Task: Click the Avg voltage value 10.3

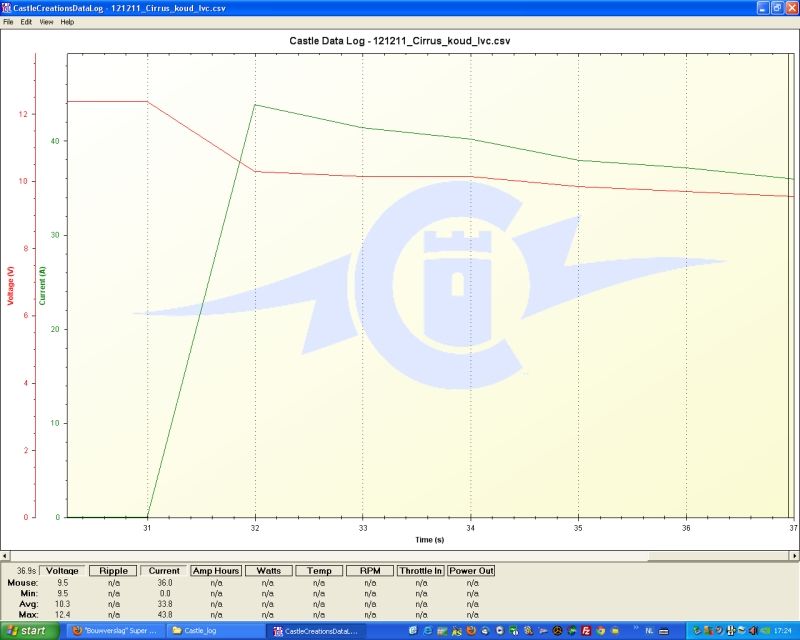Action: point(62,604)
